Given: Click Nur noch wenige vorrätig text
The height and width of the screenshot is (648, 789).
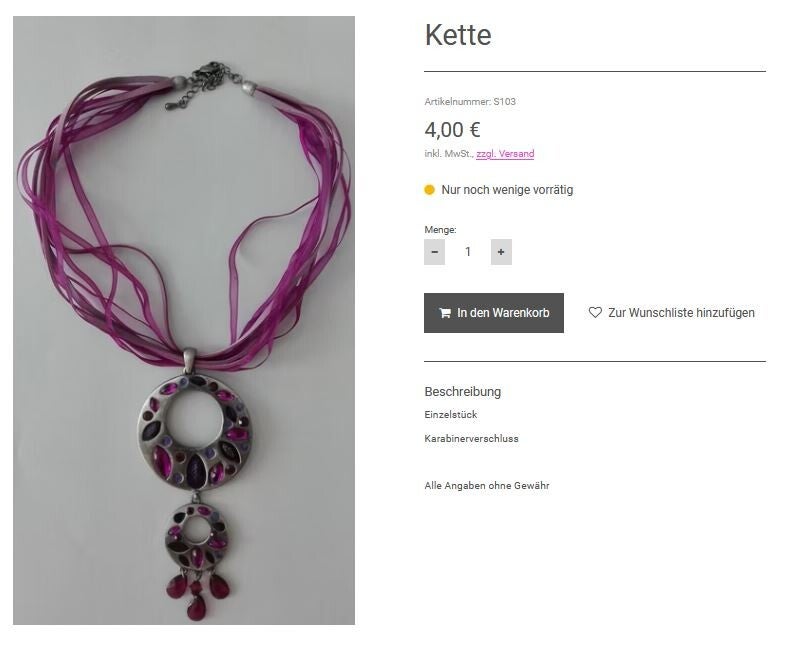Looking at the screenshot, I should coord(507,190).
